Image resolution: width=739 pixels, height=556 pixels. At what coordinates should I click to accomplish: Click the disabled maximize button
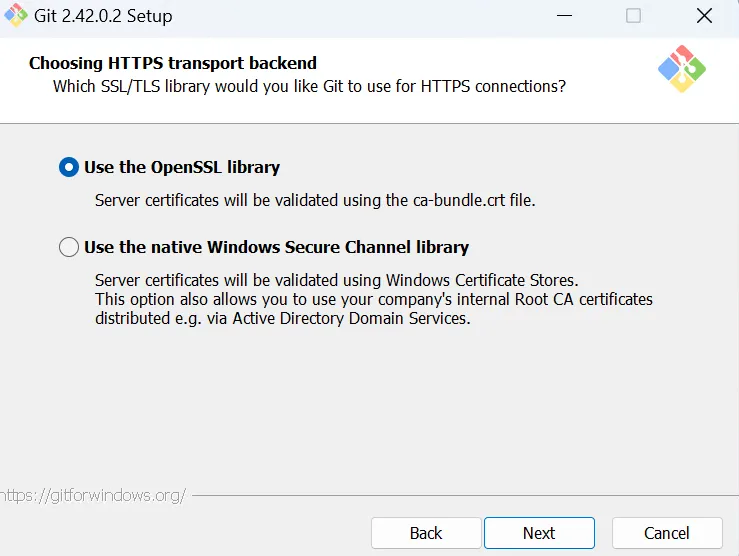(x=633, y=16)
